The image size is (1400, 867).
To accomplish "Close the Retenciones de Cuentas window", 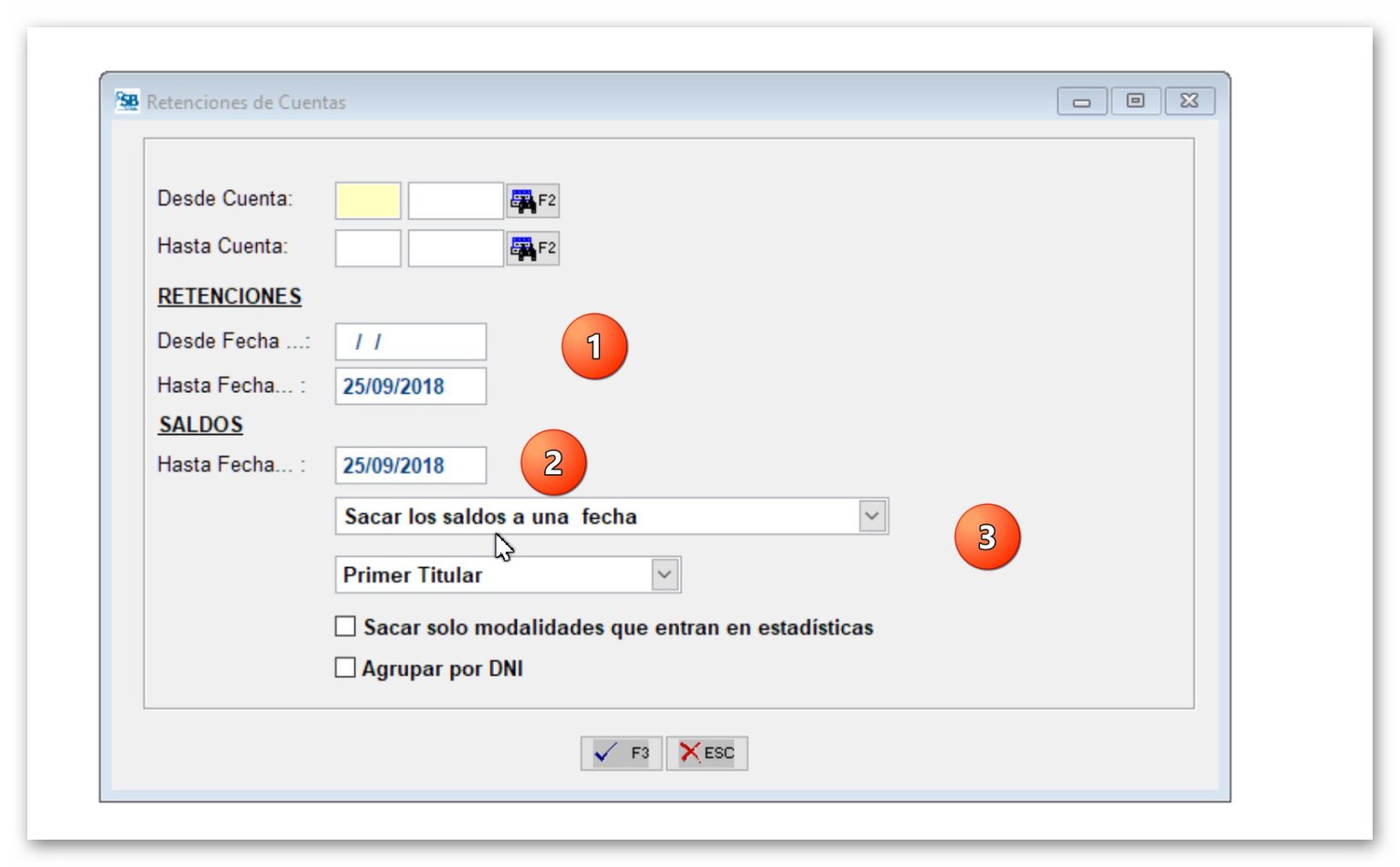I will [1189, 101].
